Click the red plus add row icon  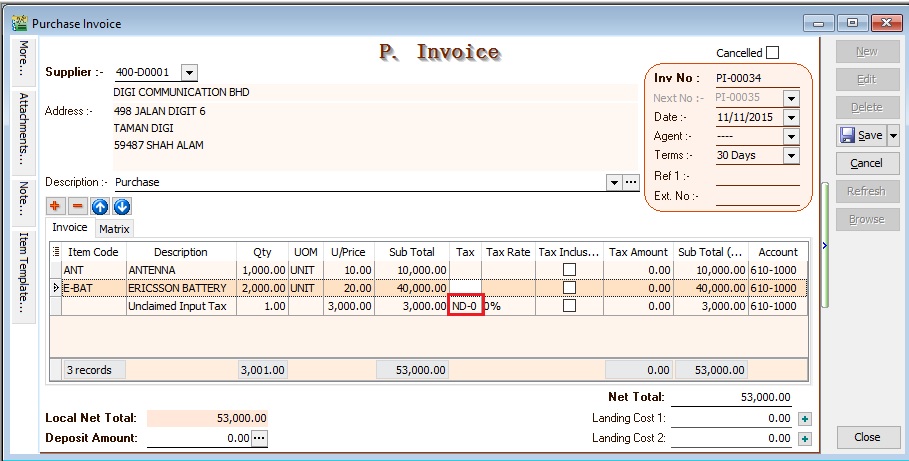coord(55,206)
